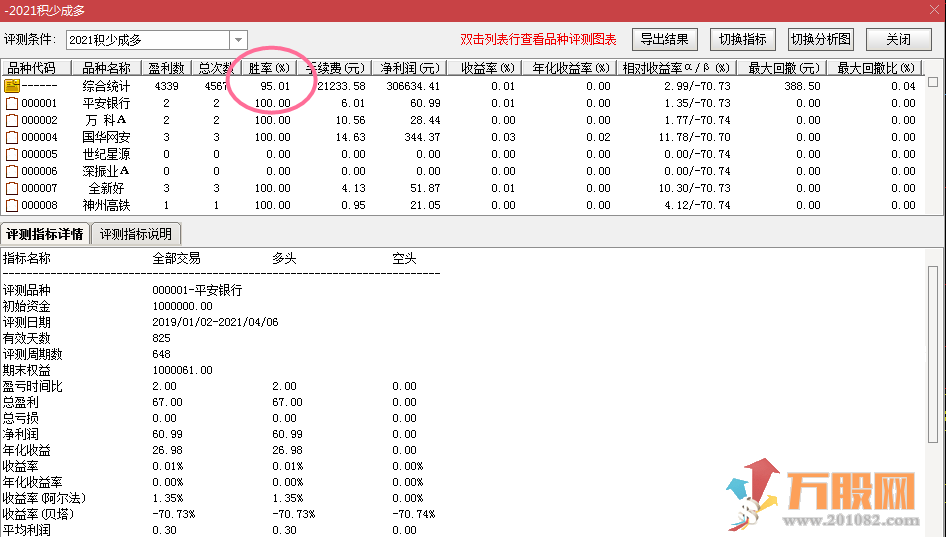
Task: Click the folder icon beside 综合统计 row
Action: (x=12, y=86)
